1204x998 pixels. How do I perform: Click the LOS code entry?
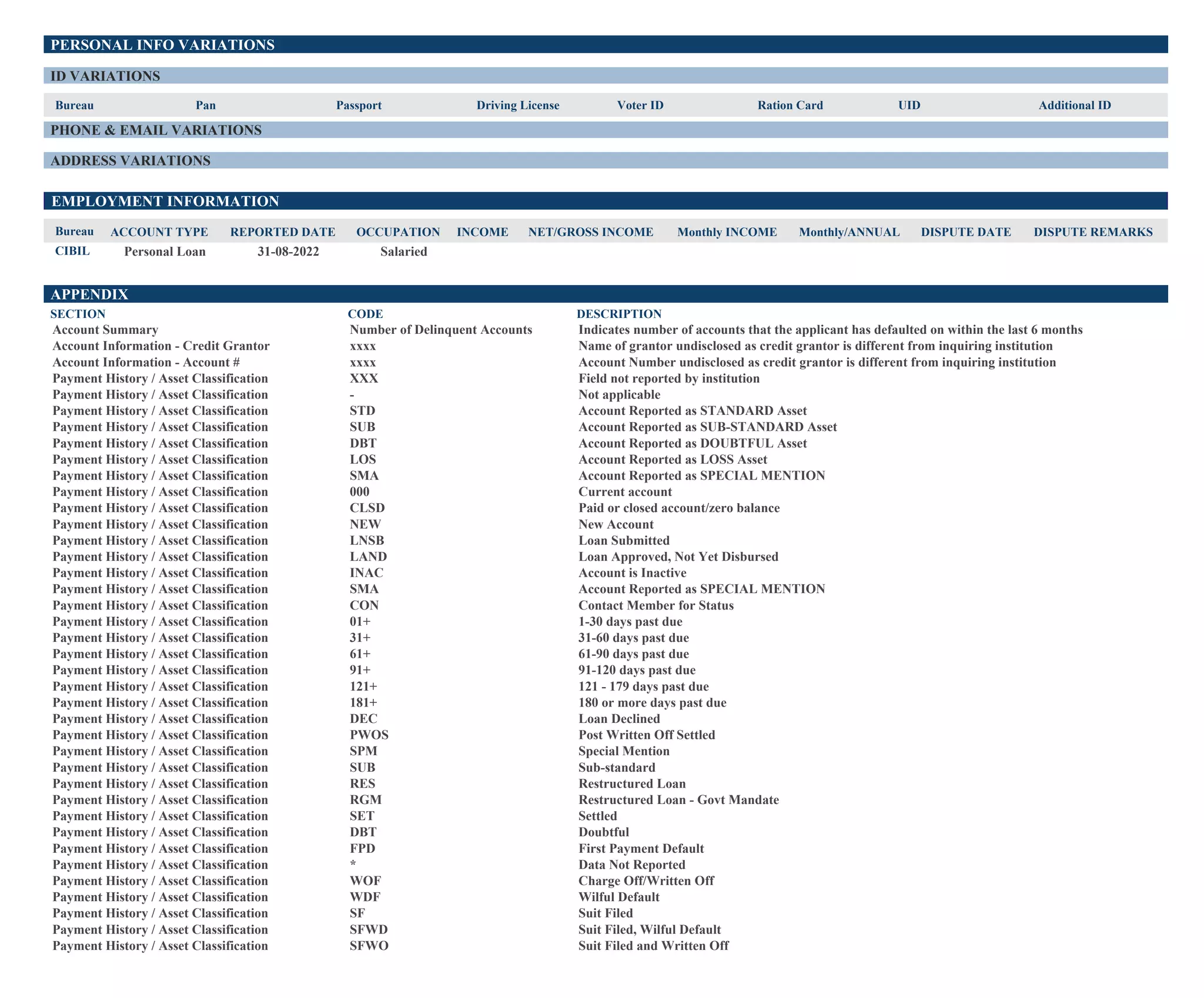[363, 460]
